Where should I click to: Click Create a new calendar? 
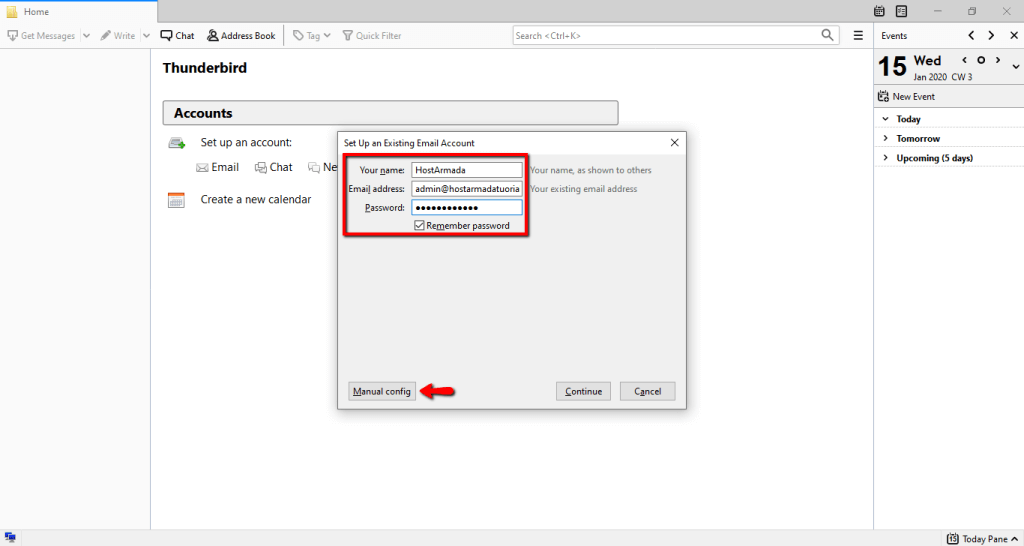(255, 199)
